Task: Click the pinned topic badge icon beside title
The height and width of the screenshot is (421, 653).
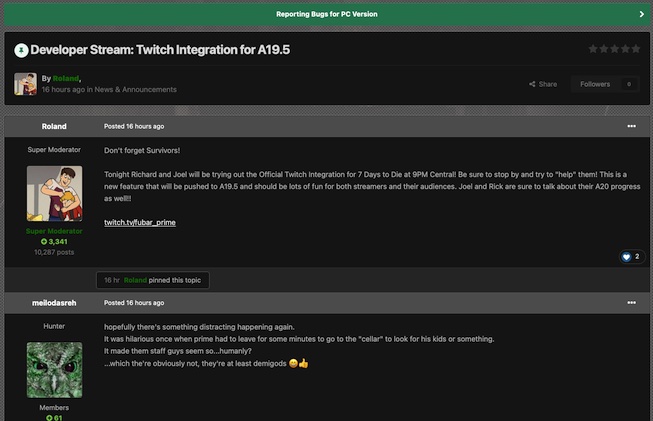Action: click(x=21, y=49)
